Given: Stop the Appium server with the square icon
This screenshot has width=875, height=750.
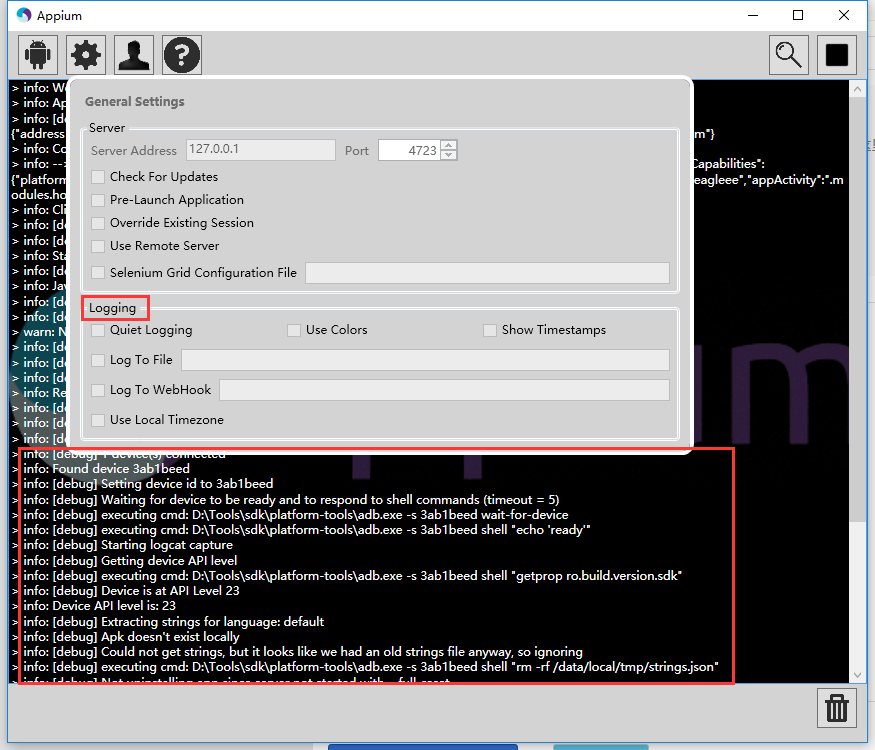Looking at the screenshot, I should [836, 55].
